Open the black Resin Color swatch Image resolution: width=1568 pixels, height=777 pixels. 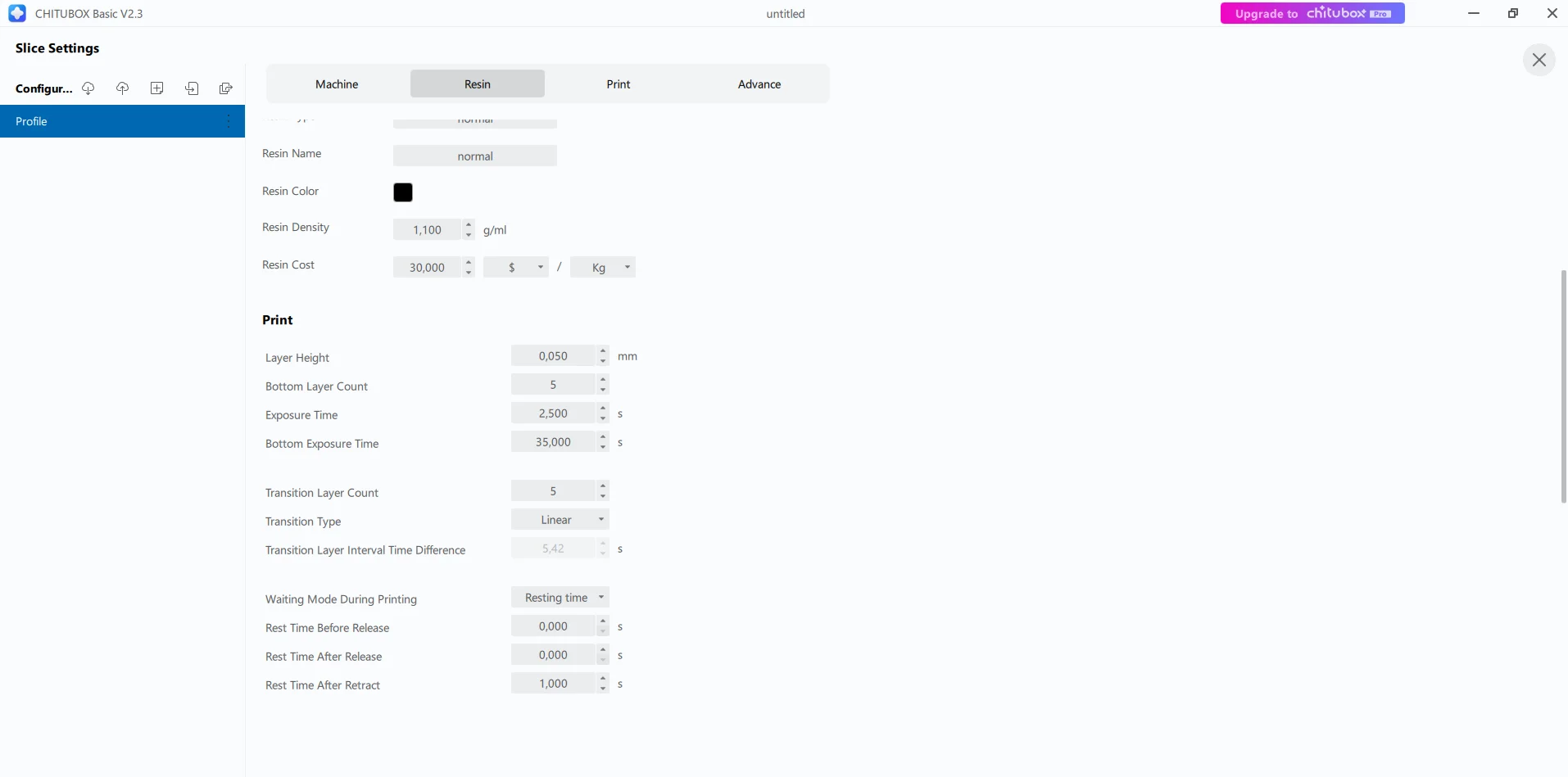pyautogui.click(x=403, y=192)
